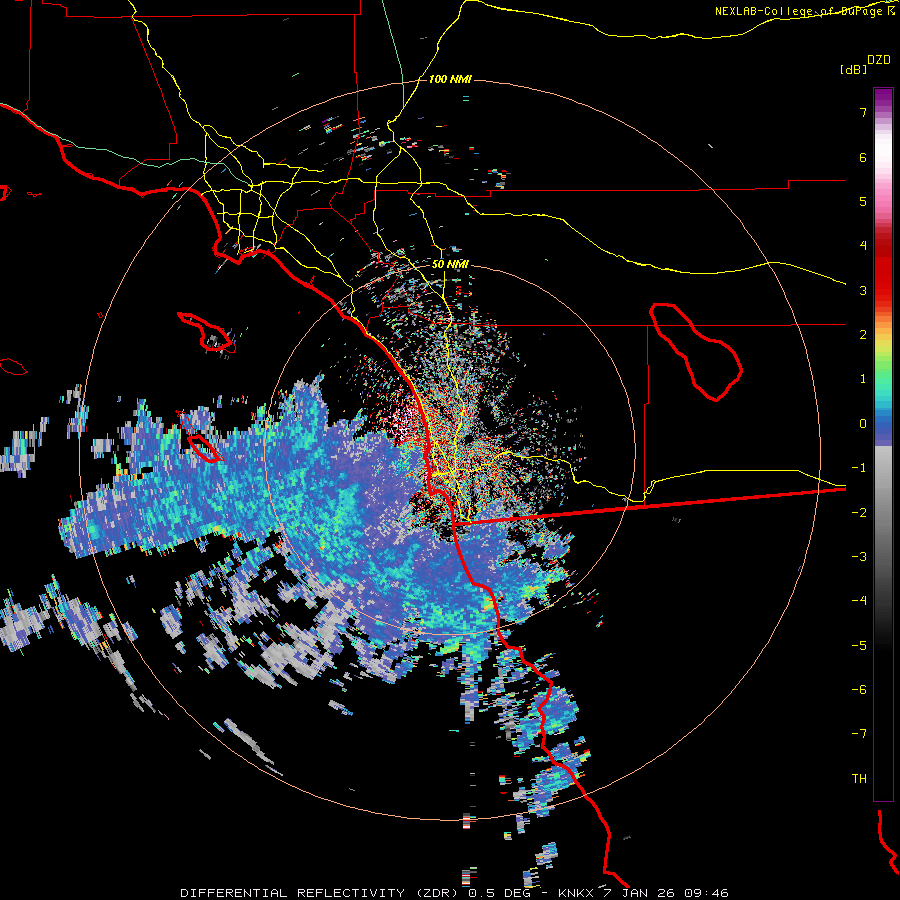Click the 100 NMI range ring label

(450, 79)
